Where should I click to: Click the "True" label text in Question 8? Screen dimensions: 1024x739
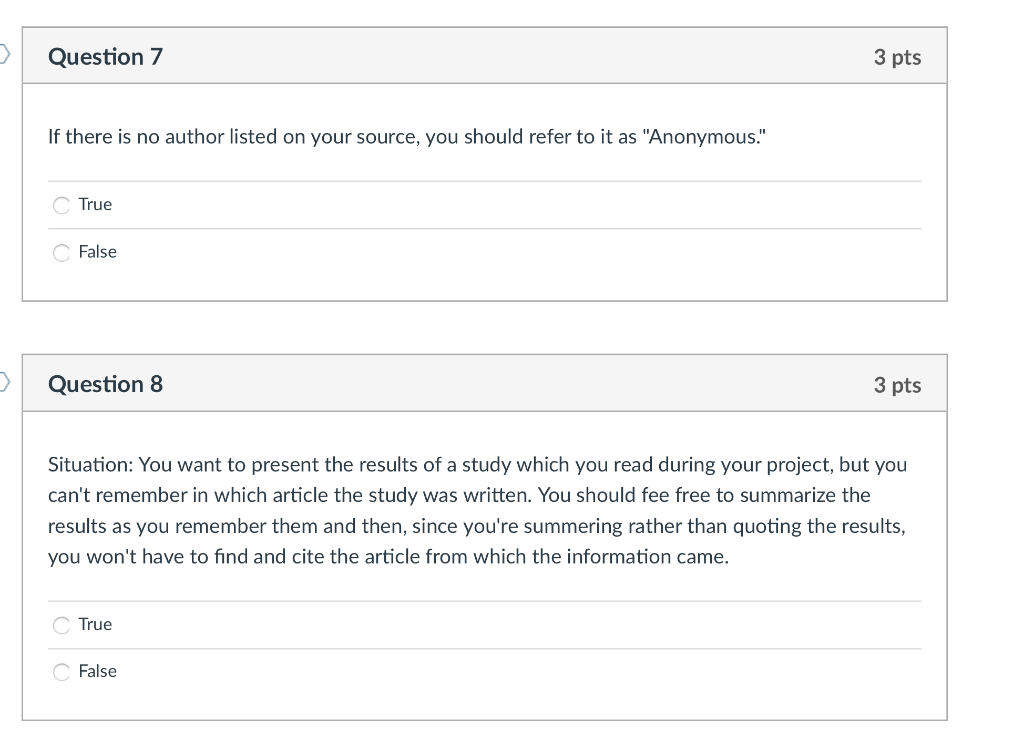coord(96,624)
